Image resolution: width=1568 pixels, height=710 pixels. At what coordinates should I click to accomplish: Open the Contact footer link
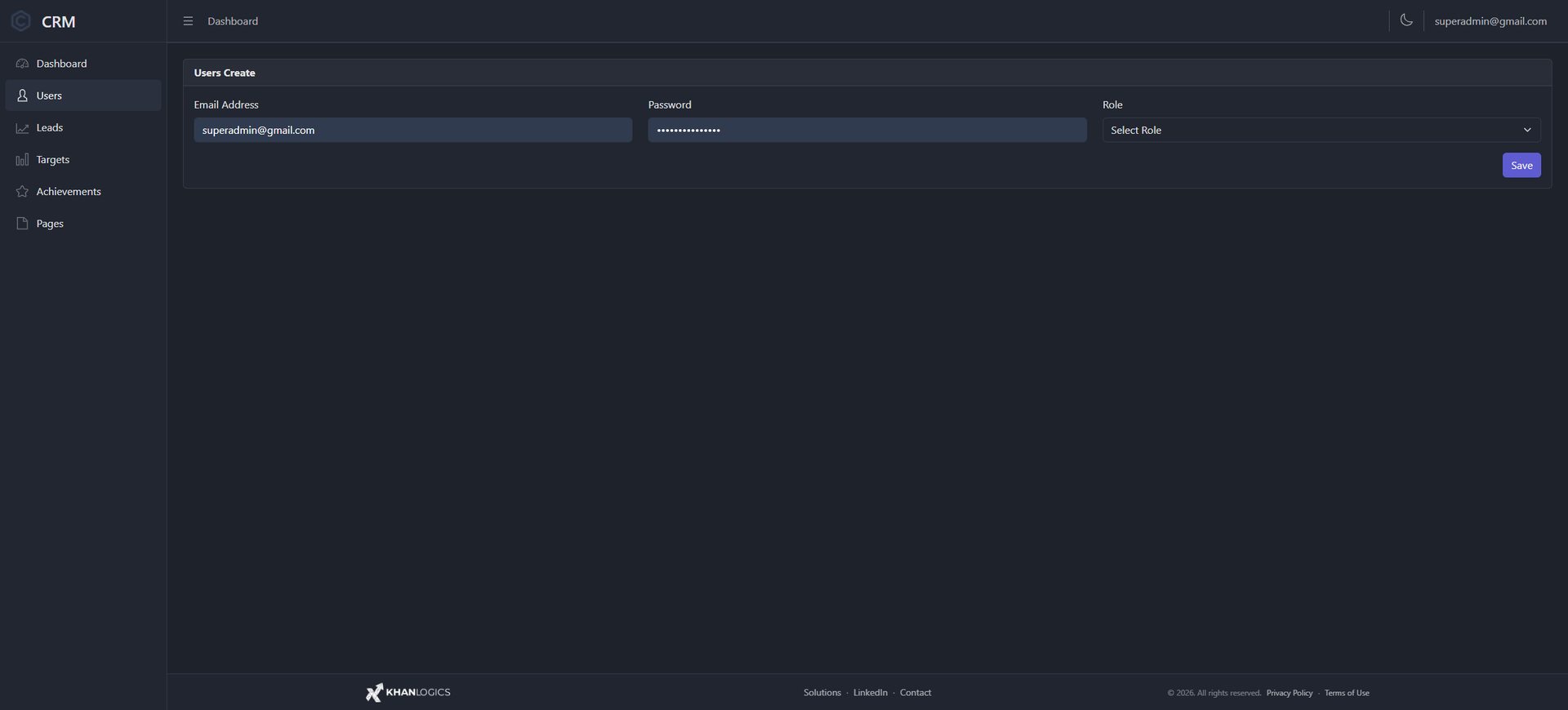[915, 693]
